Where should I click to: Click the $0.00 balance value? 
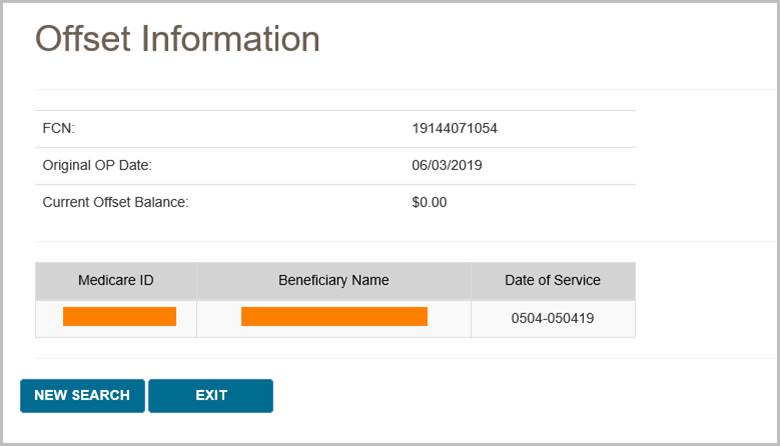(x=430, y=202)
